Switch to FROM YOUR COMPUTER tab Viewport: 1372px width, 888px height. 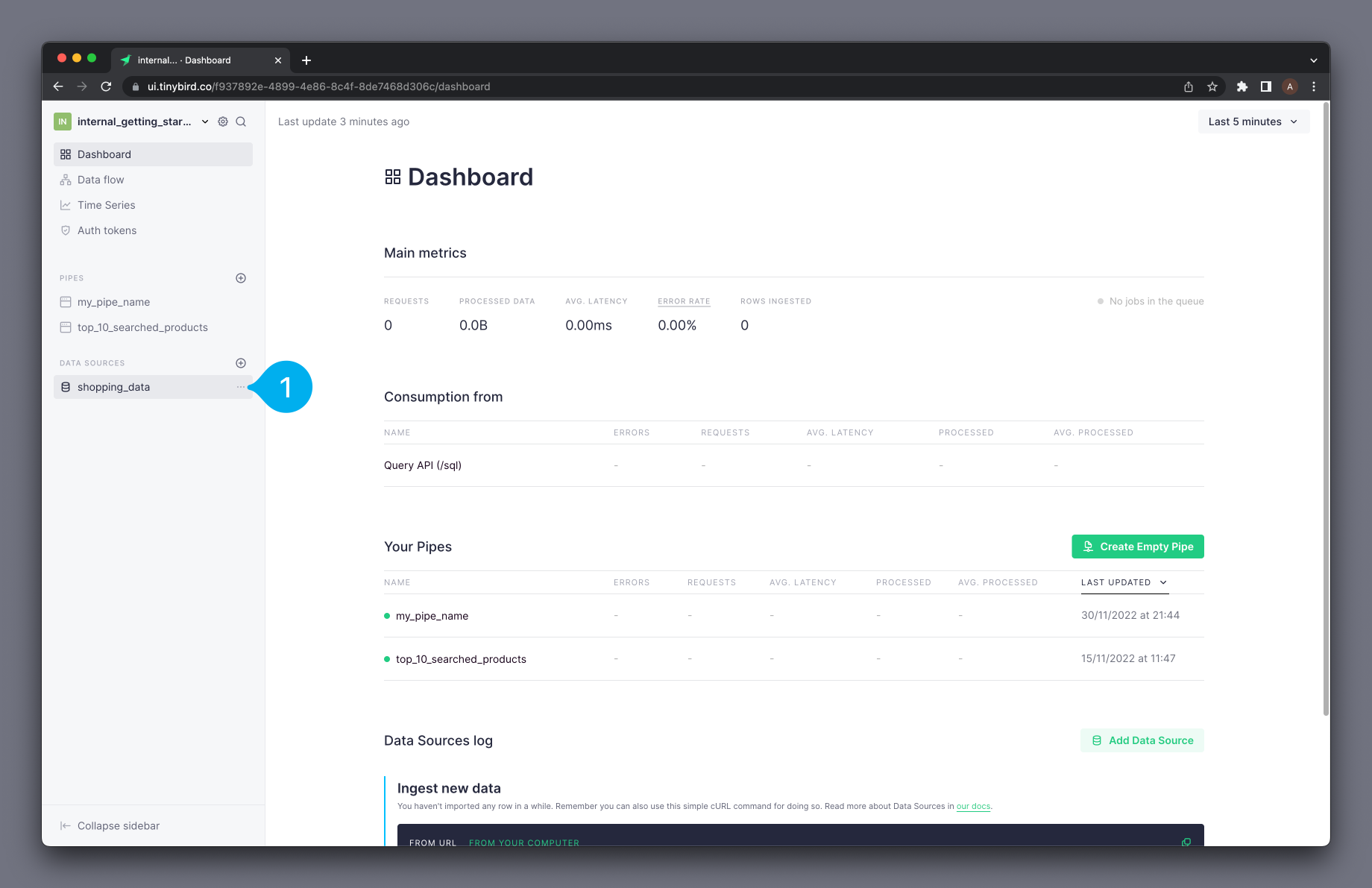tap(524, 843)
